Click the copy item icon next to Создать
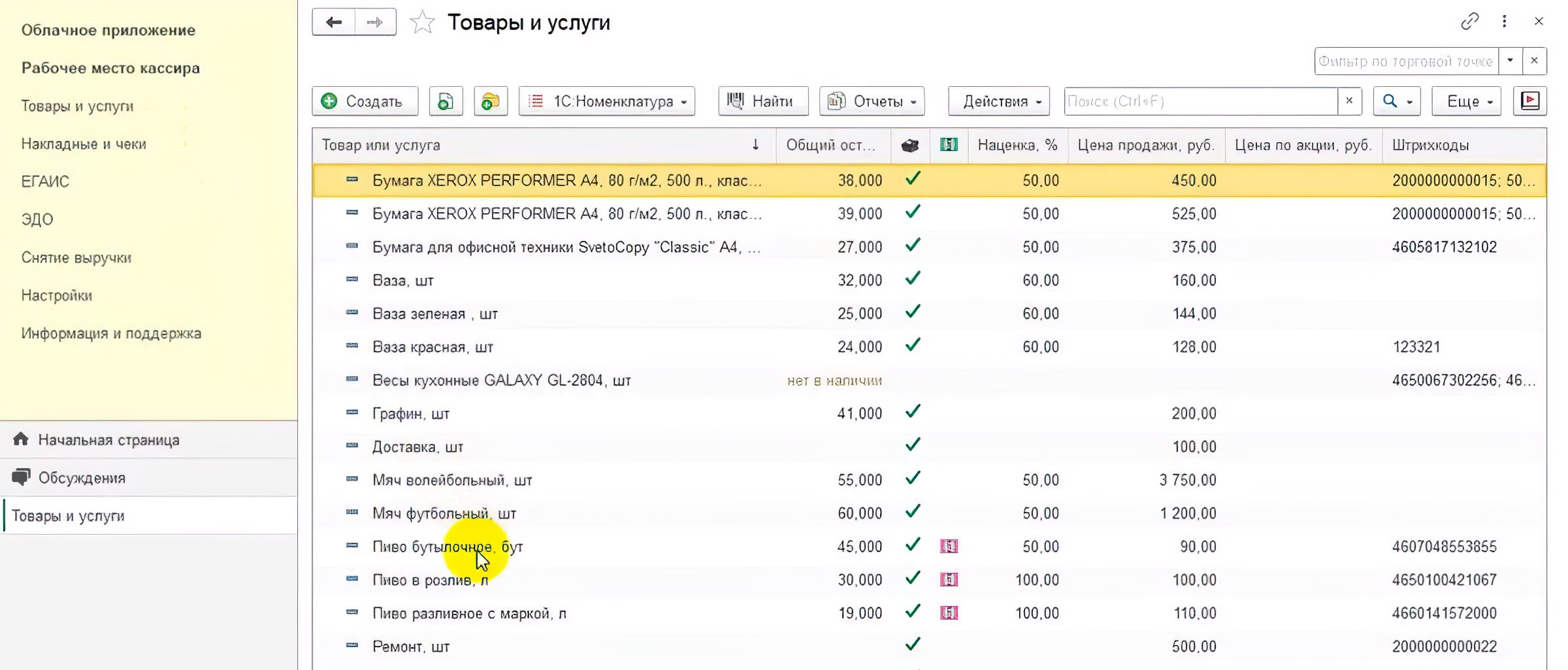 446,101
